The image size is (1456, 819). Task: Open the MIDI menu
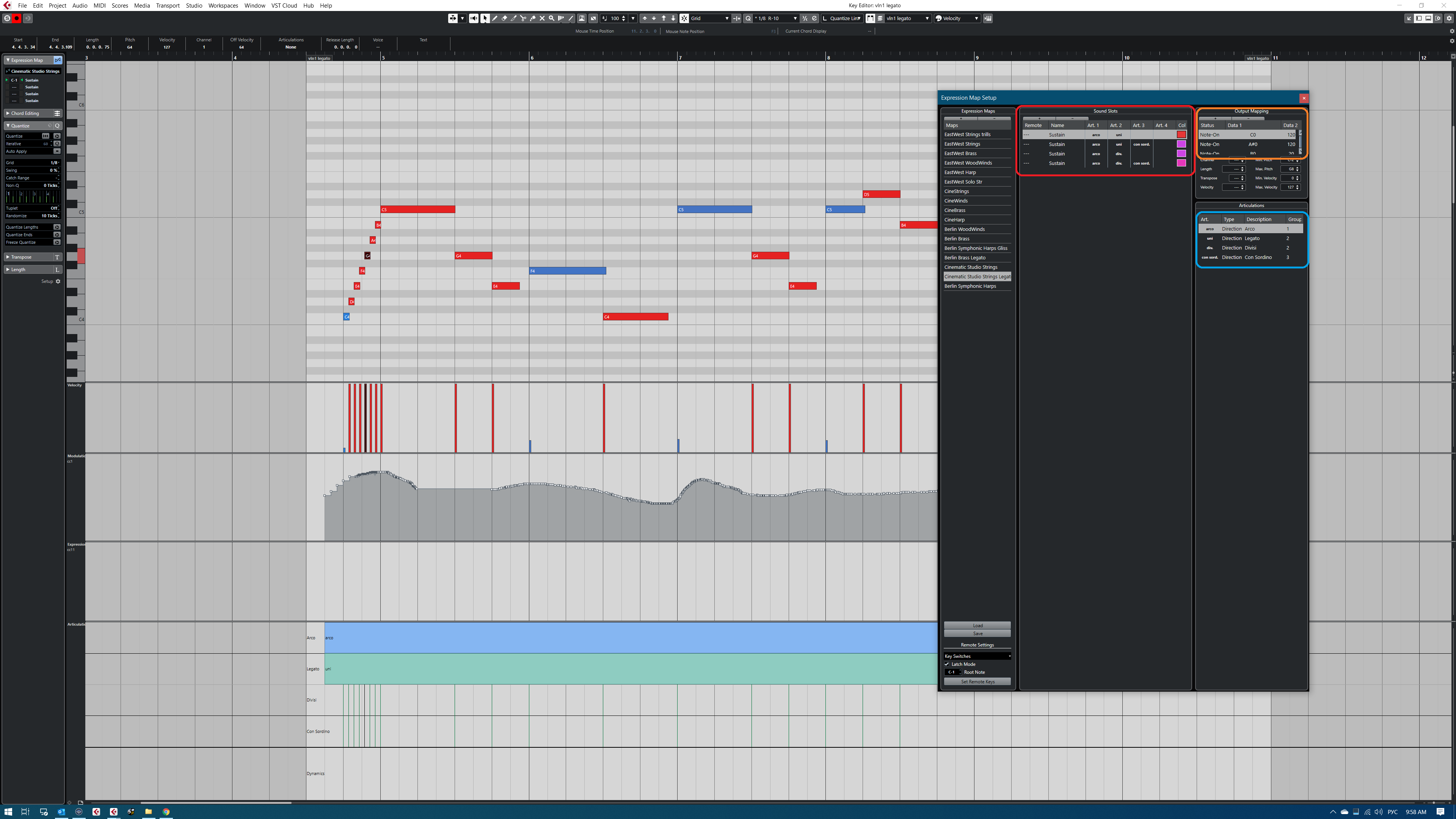coord(99,6)
